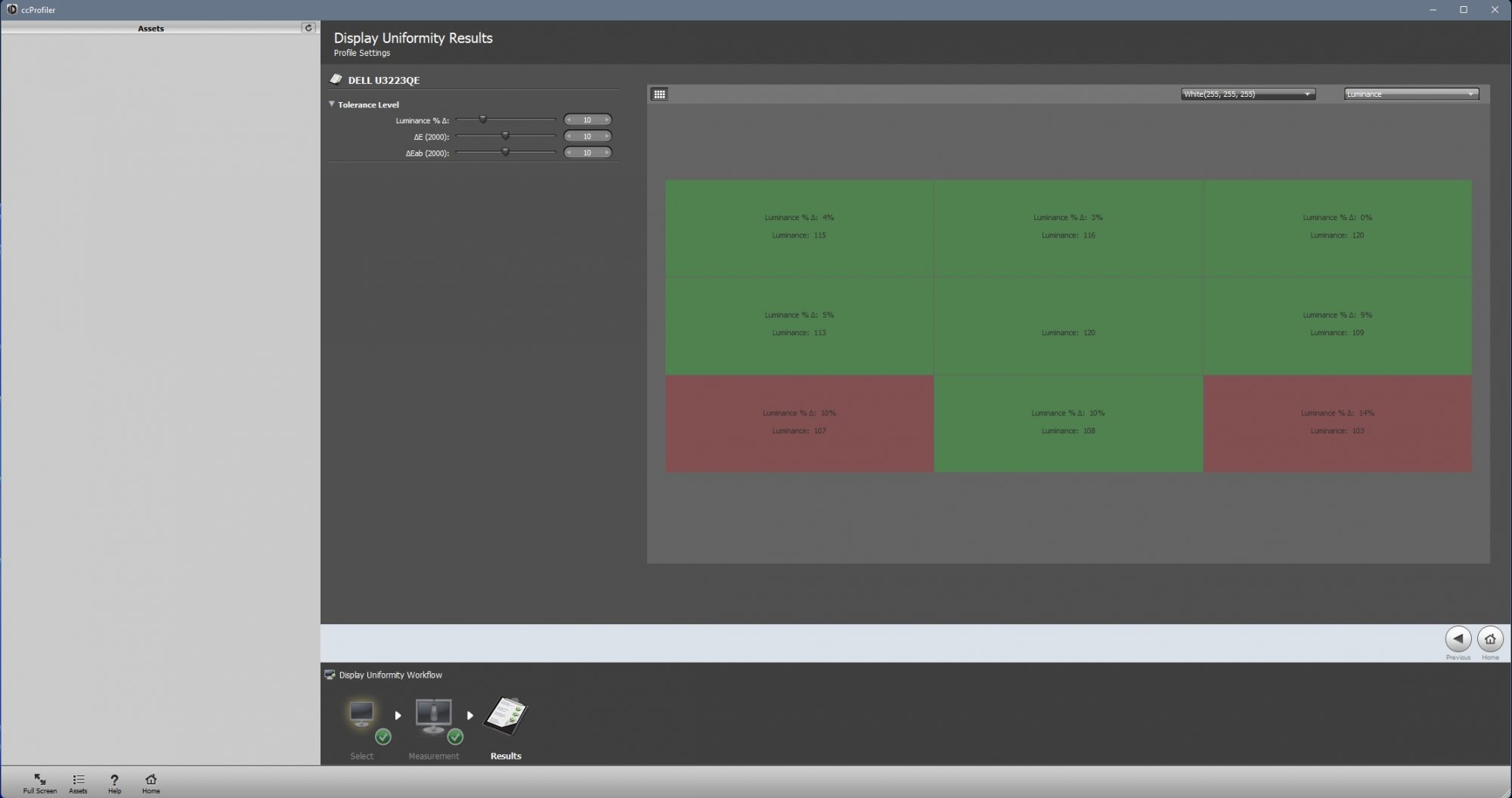Select the top-right zone showing 0% delta
This screenshot has width=1512, height=798.
click(x=1337, y=228)
